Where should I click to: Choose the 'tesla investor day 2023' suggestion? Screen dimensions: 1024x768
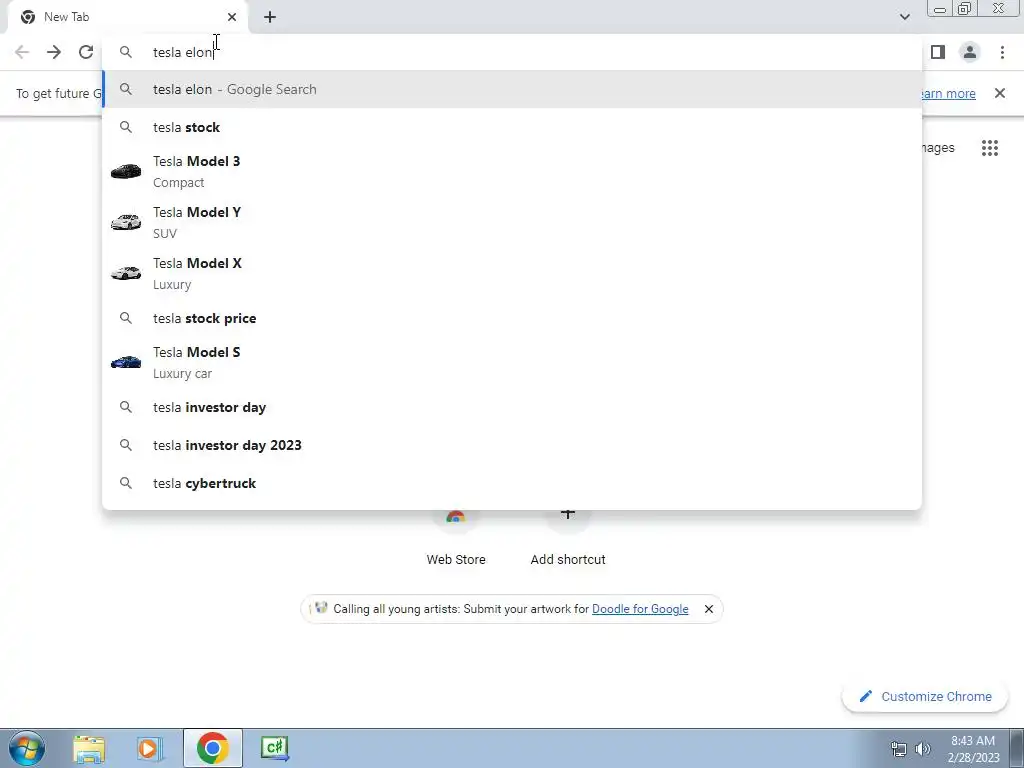pyautogui.click(x=512, y=445)
